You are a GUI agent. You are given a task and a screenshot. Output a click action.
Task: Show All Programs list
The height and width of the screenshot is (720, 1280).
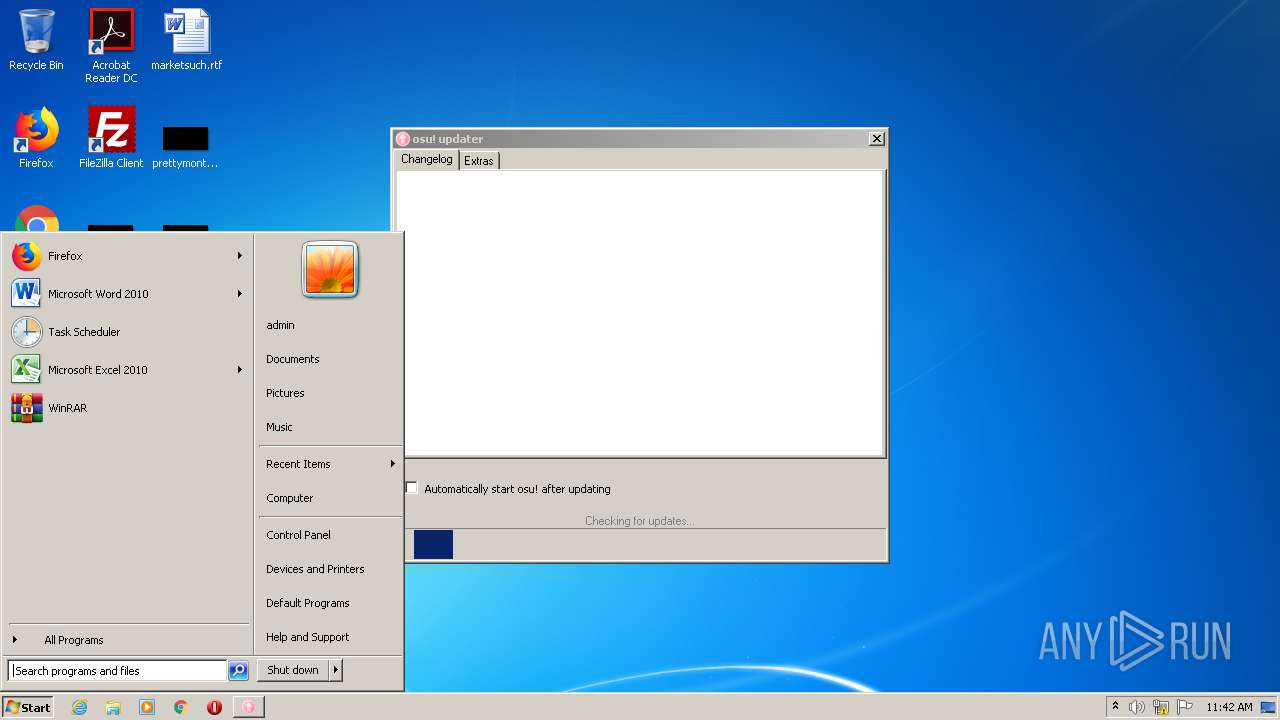(128, 640)
